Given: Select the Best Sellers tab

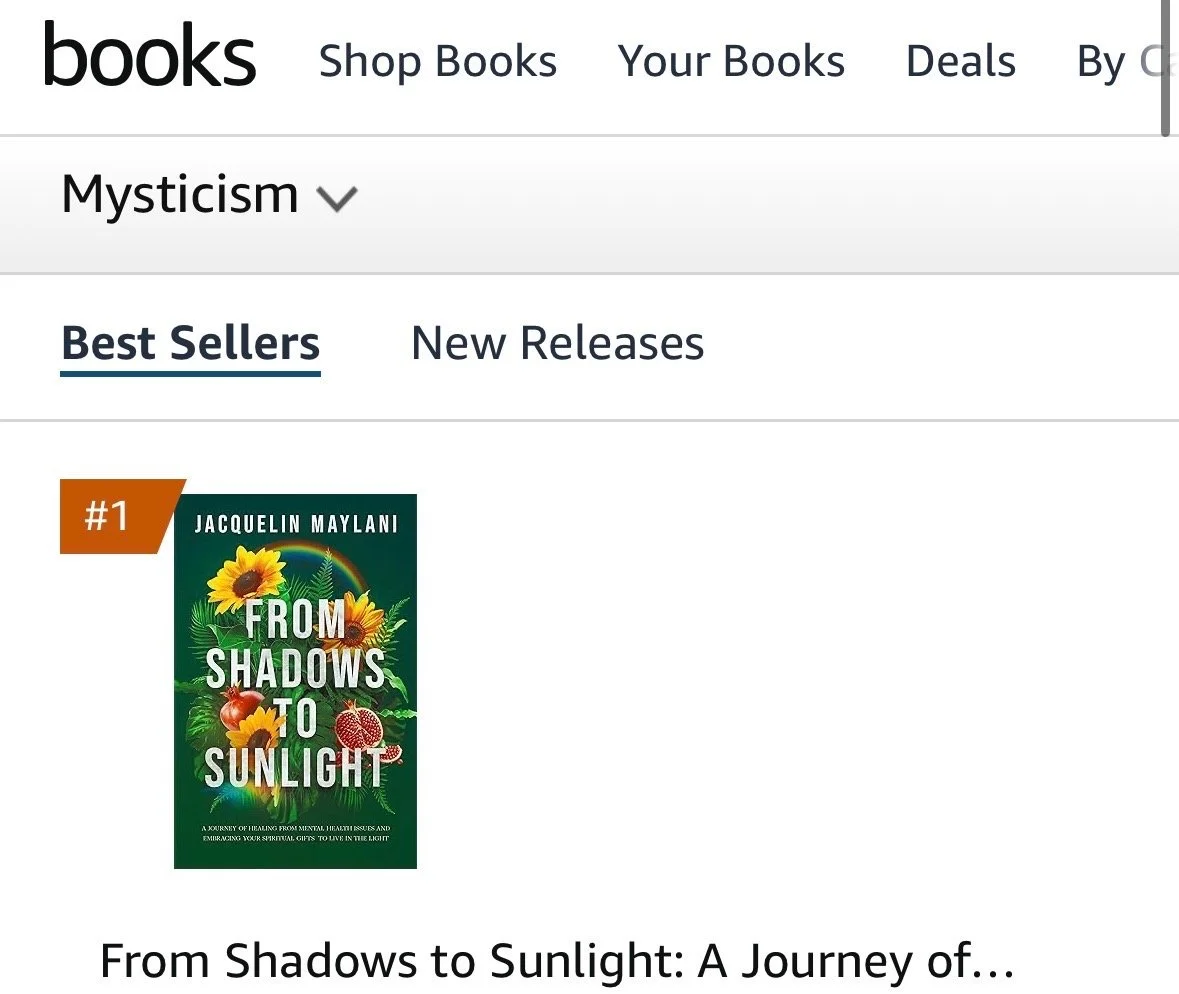Looking at the screenshot, I should pyautogui.click(x=190, y=344).
